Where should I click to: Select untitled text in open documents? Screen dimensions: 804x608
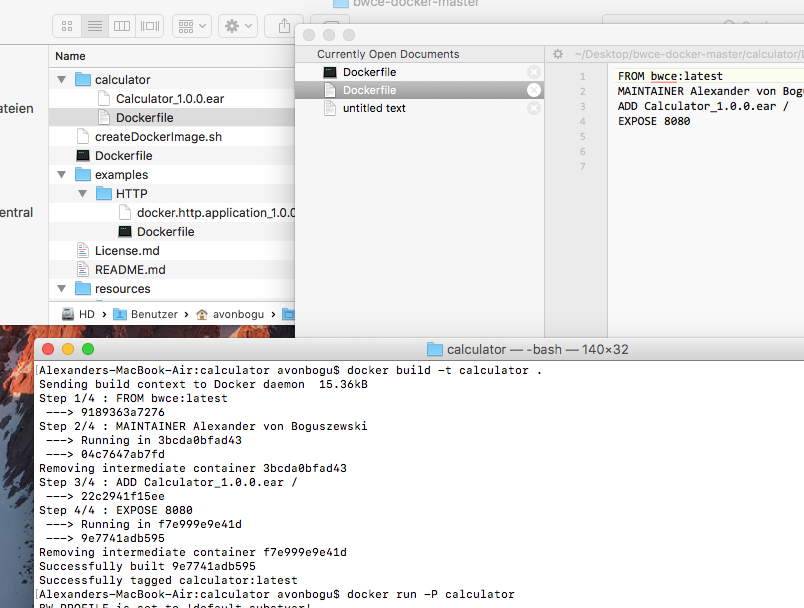point(374,108)
